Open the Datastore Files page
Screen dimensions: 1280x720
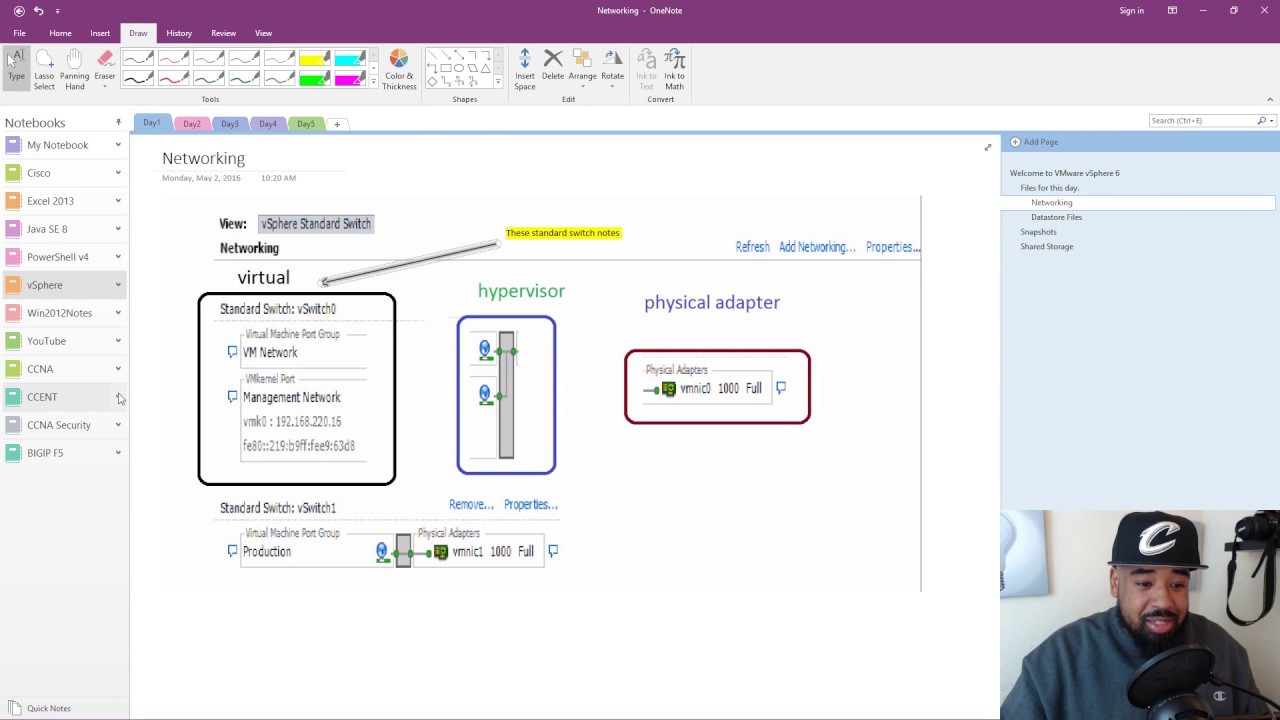(x=1056, y=217)
